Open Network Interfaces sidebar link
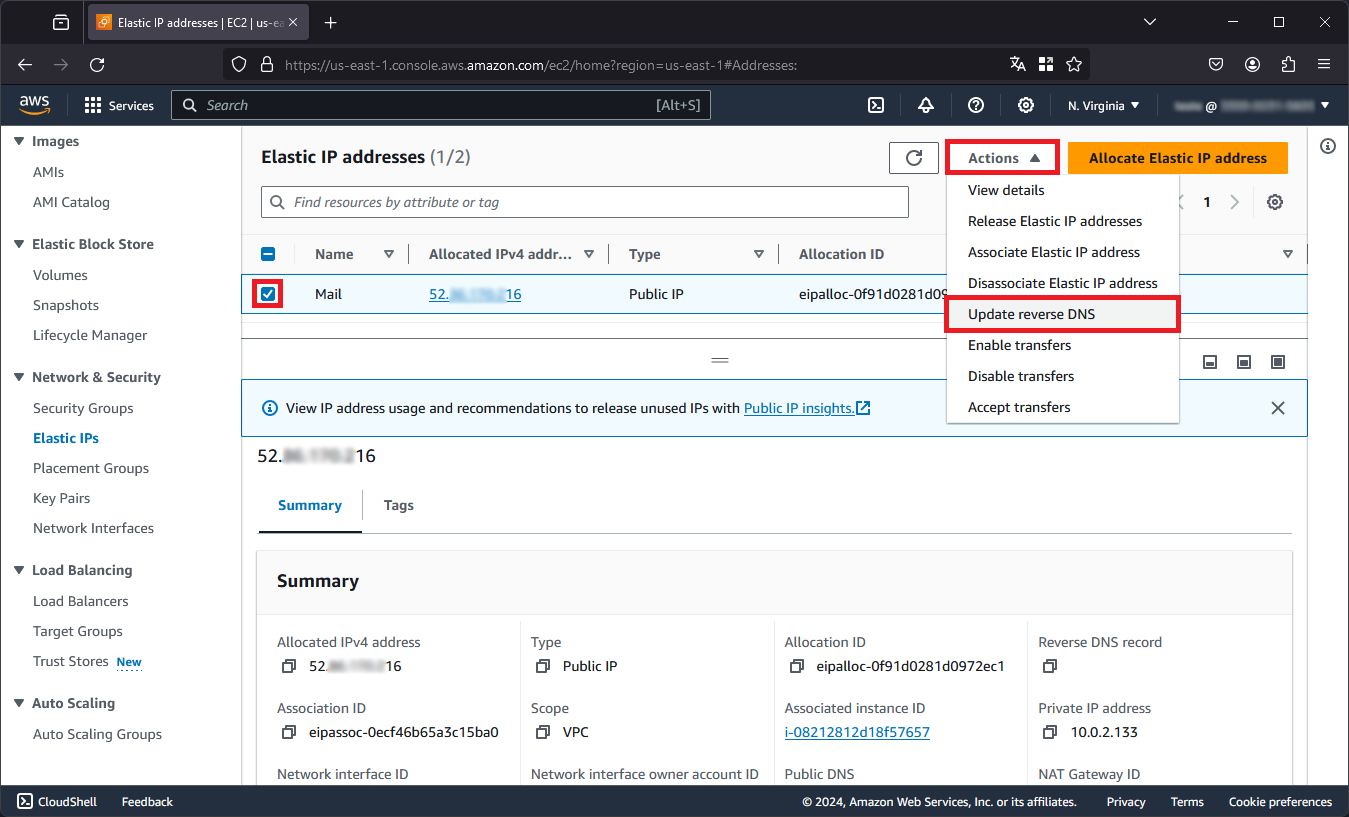The height and width of the screenshot is (817, 1349). 93,528
